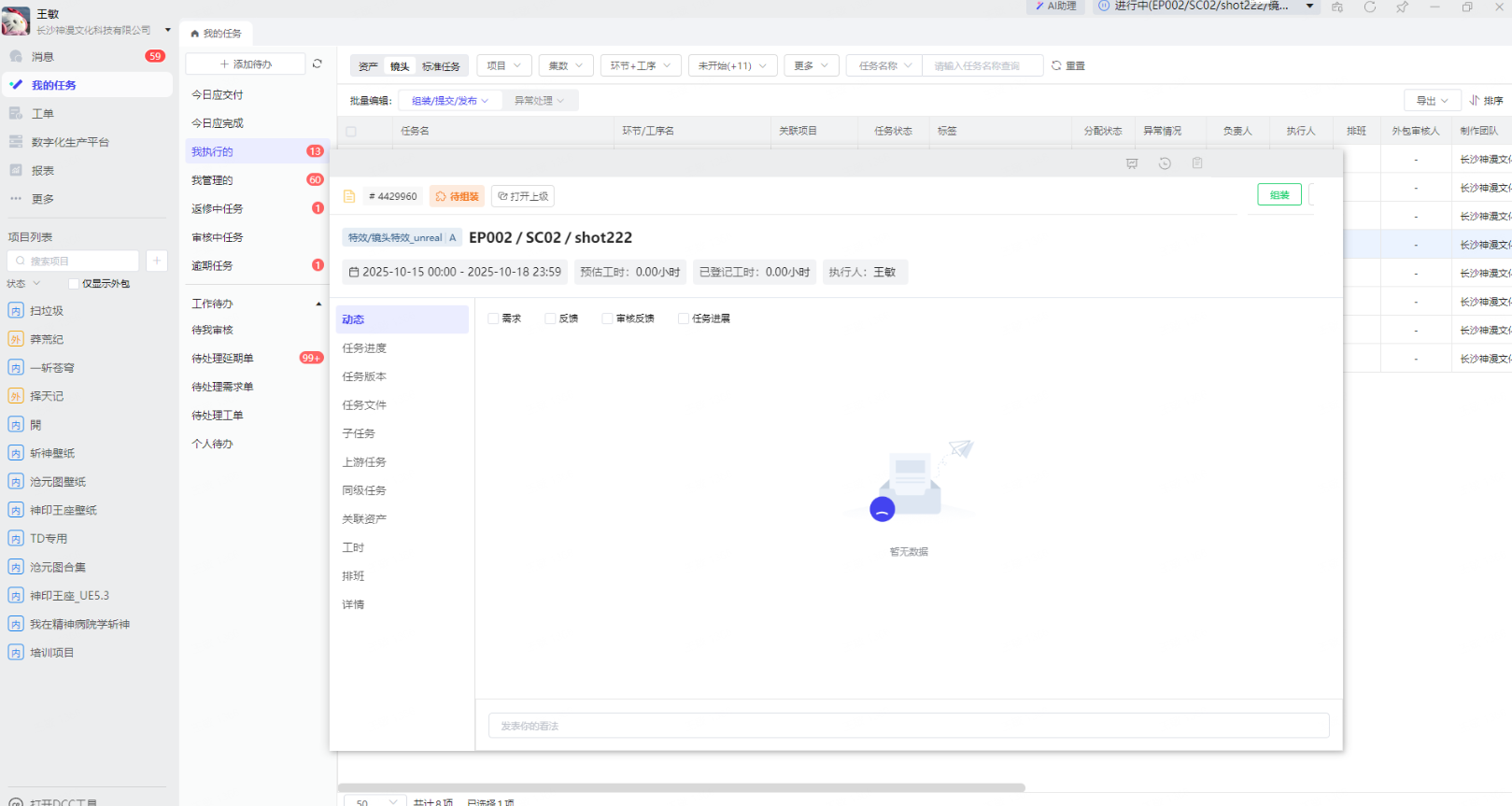Click the 发表你的看法 comment input field
This screenshot has height=806, width=1512.
tap(908, 726)
